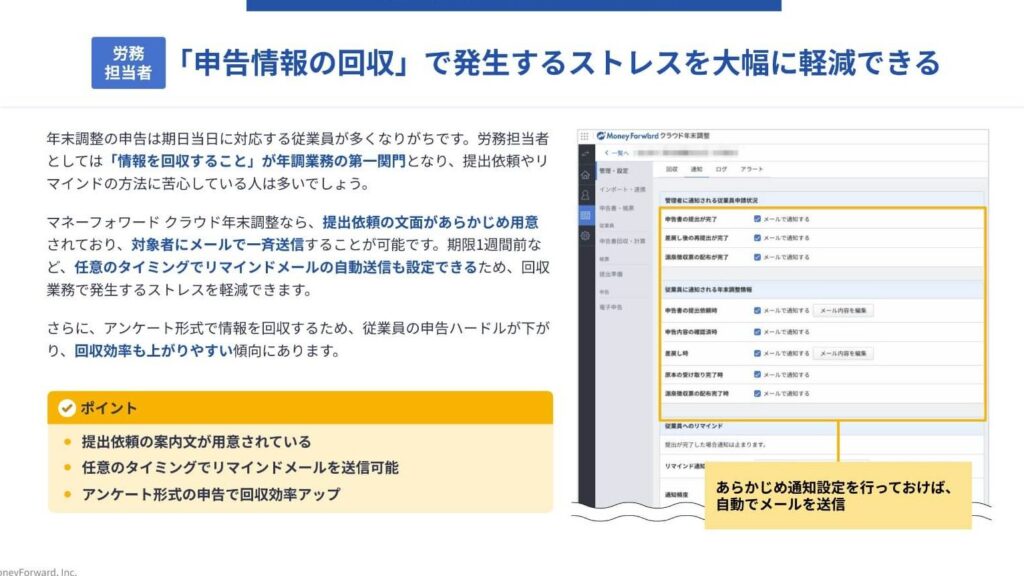Screen dimensions: 1024x576
Task: Open the app launcher grid icon
Action: click(x=585, y=136)
